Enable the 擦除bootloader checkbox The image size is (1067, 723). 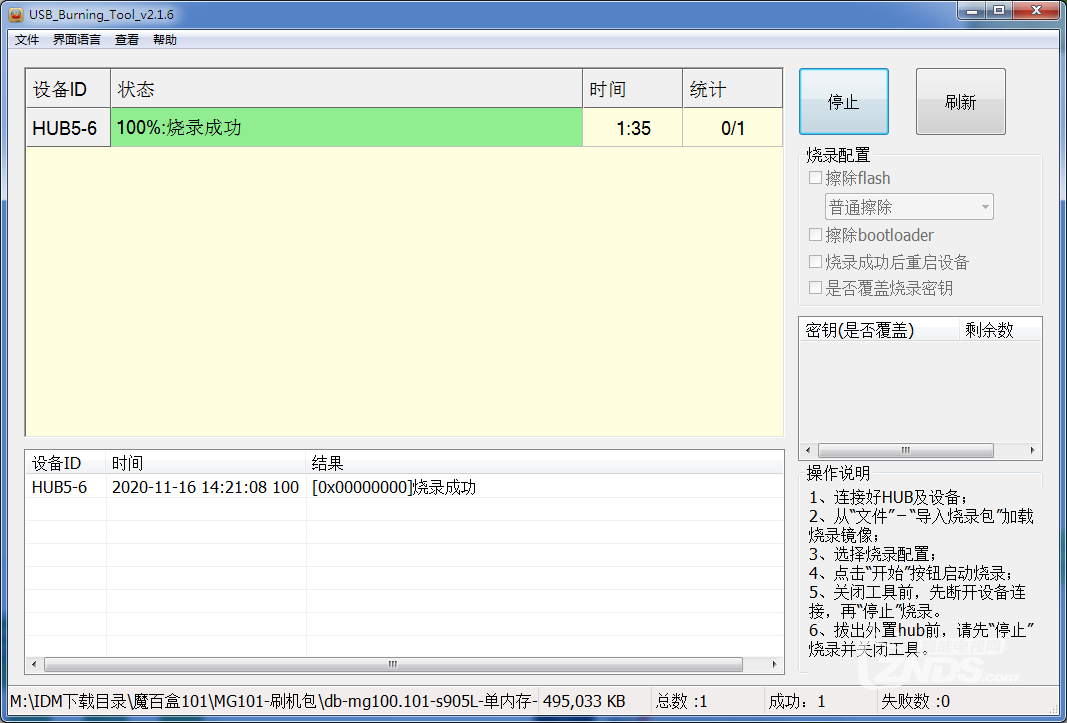point(816,235)
